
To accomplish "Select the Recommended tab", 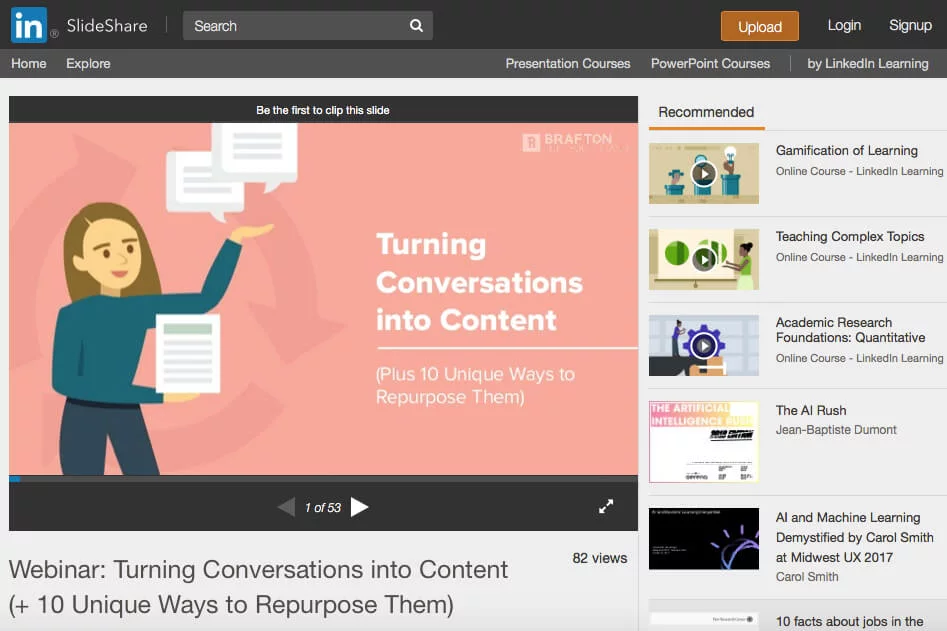I will coord(706,112).
